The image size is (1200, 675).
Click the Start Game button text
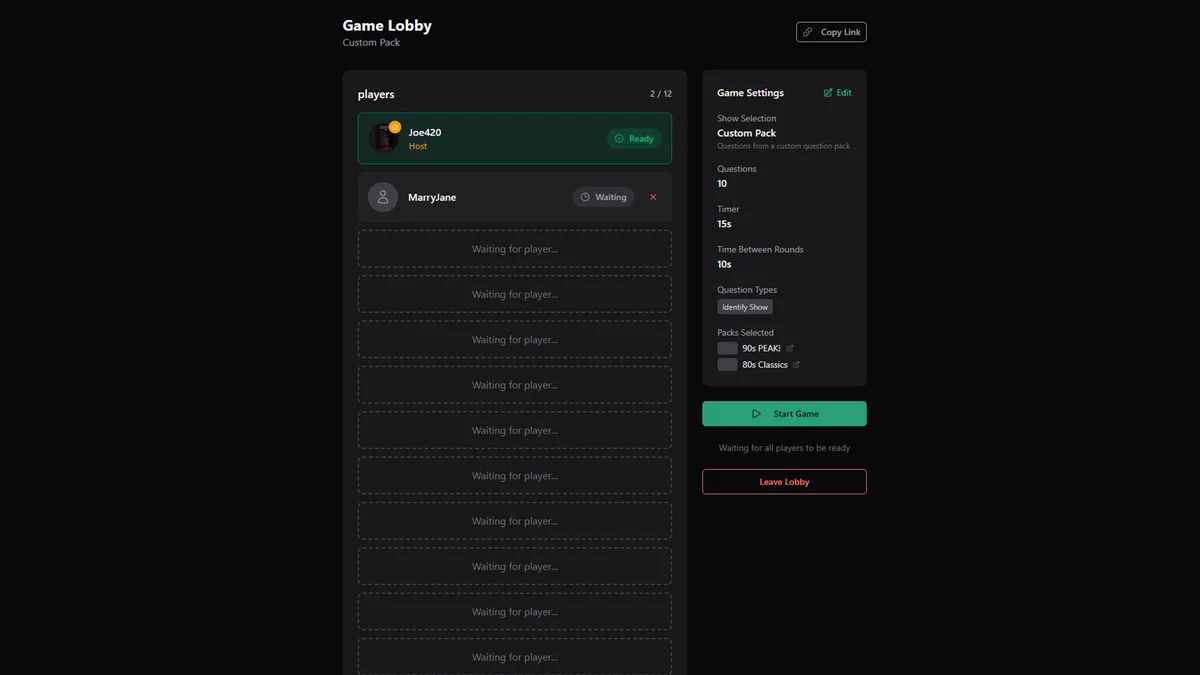pos(796,414)
